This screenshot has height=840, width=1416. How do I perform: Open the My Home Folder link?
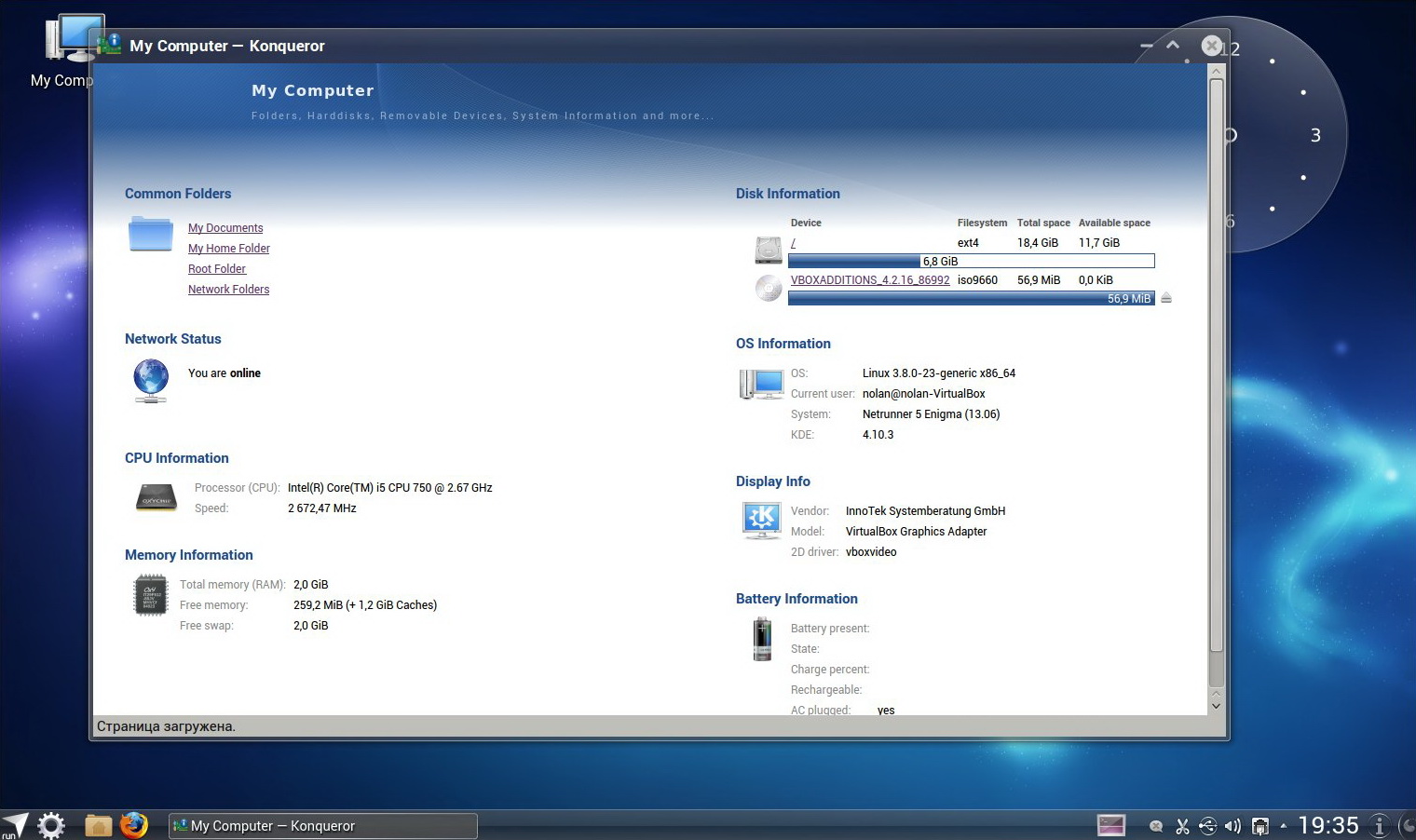[229, 249]
